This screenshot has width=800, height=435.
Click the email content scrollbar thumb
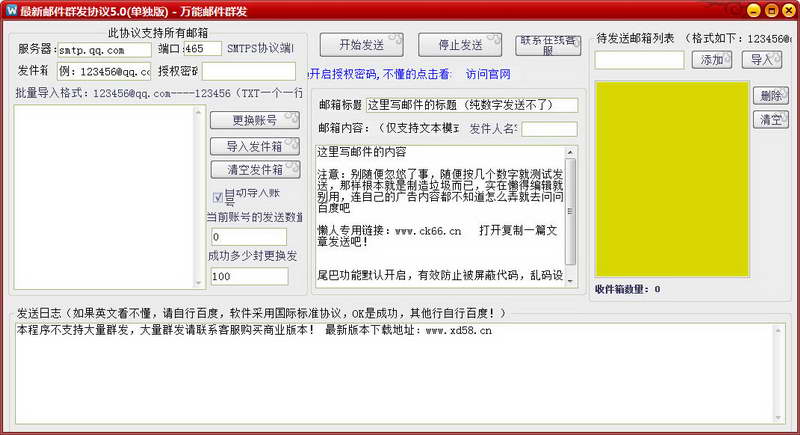[570, 211]
